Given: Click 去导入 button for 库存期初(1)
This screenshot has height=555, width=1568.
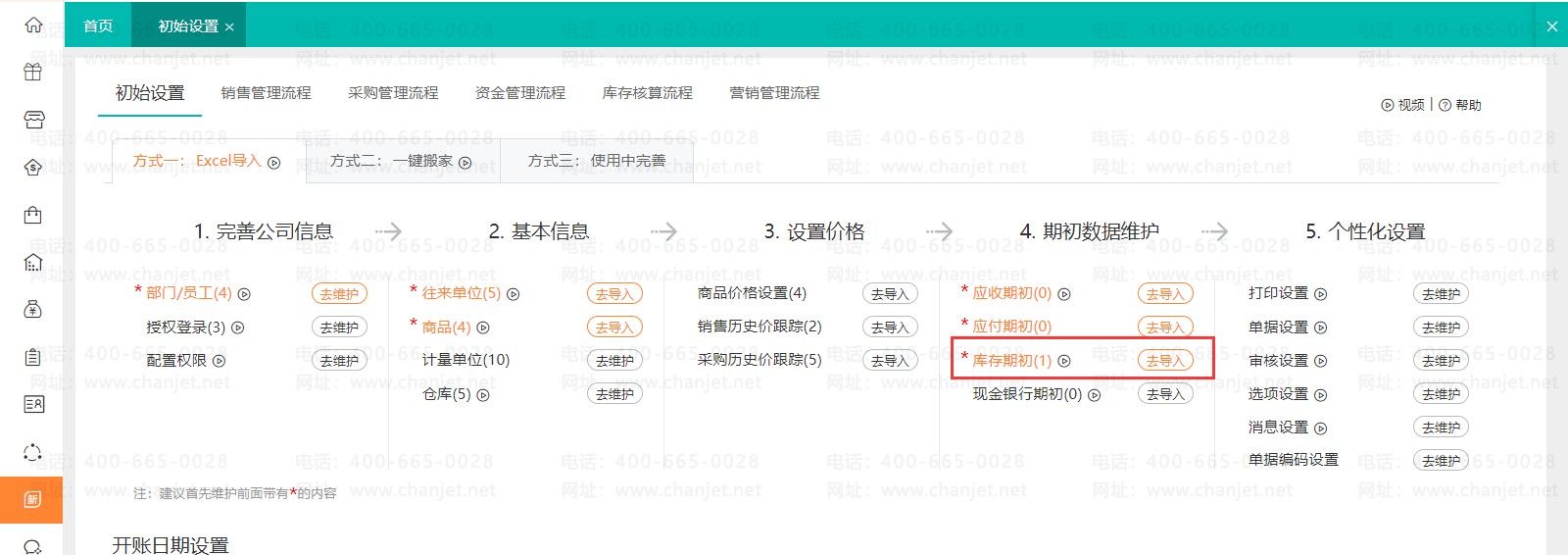Looking at the screenshot, I should pyautogui.click(x=1165, y=361).
